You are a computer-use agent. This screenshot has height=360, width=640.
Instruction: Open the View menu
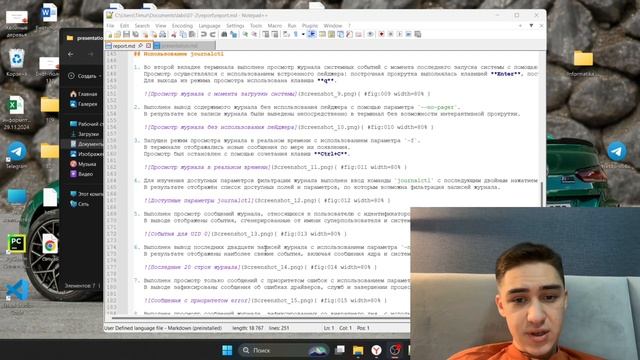160,26
